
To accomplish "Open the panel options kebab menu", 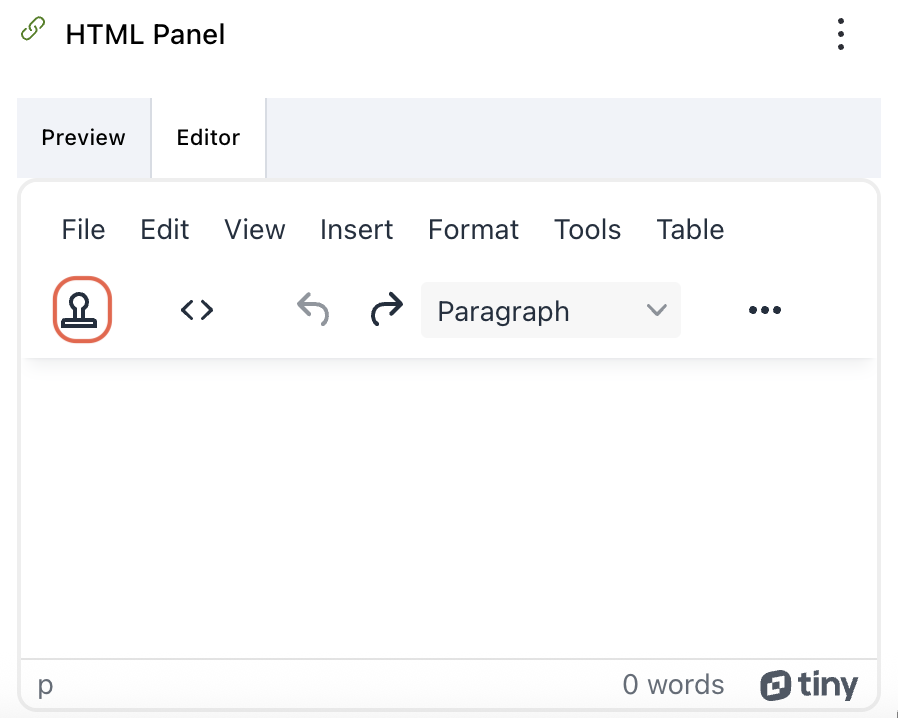I will coord(841,33).
